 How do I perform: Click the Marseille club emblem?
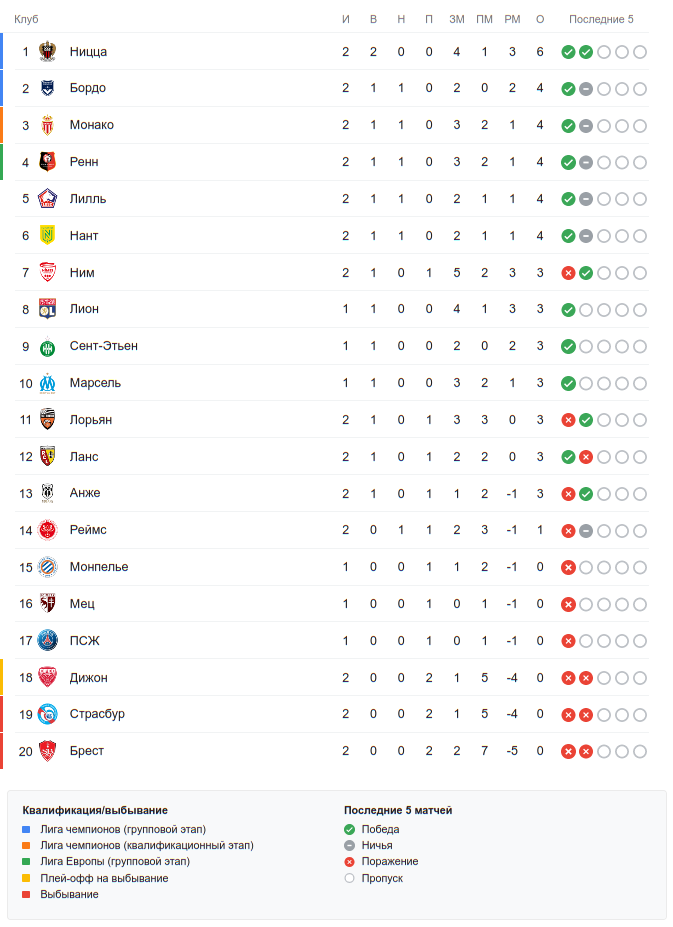(47, 383)
